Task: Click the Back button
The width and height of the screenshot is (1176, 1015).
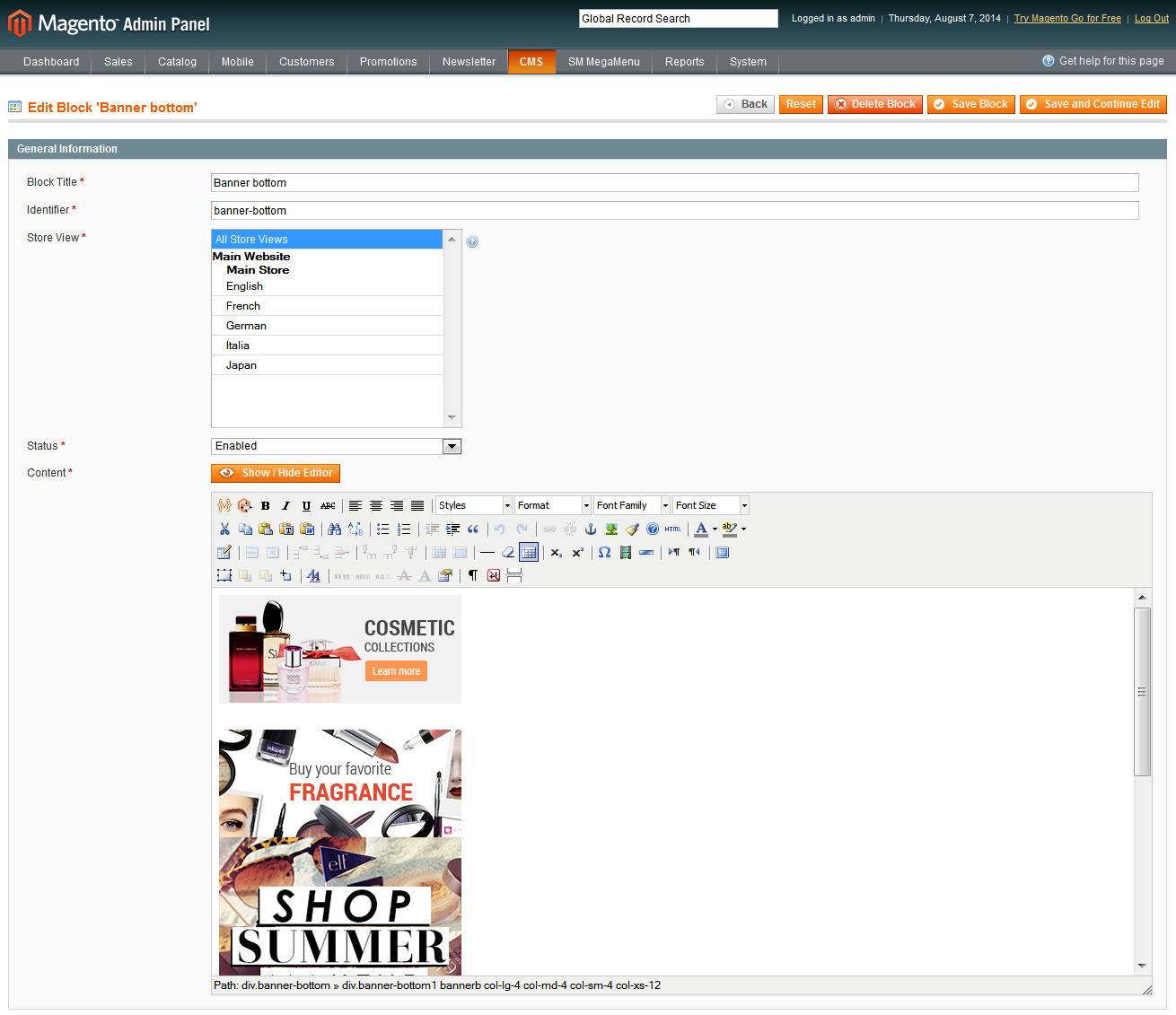Action: (x=746, y=104)
